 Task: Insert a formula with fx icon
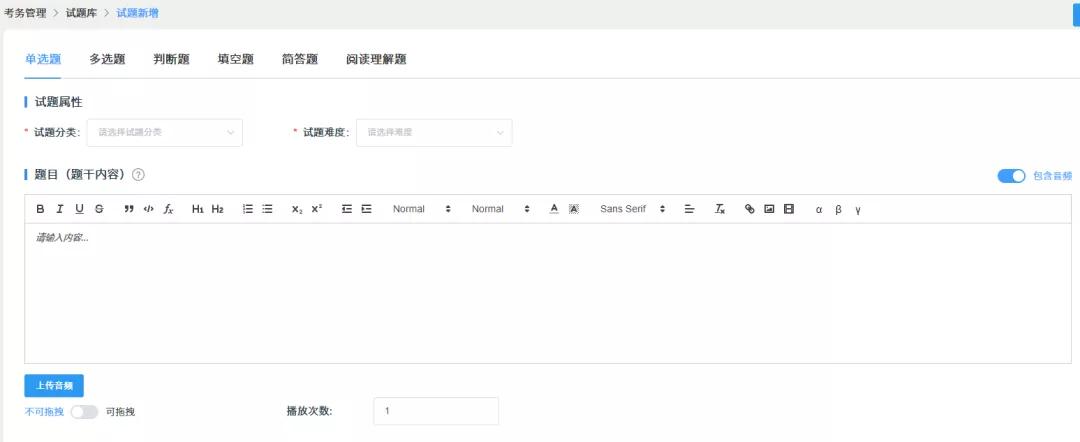pos(168,209)
